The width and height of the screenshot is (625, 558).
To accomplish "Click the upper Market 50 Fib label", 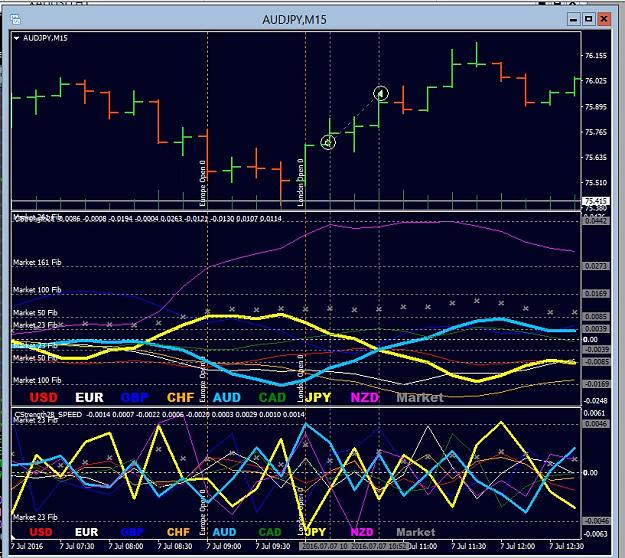I will tap(35, 312).
